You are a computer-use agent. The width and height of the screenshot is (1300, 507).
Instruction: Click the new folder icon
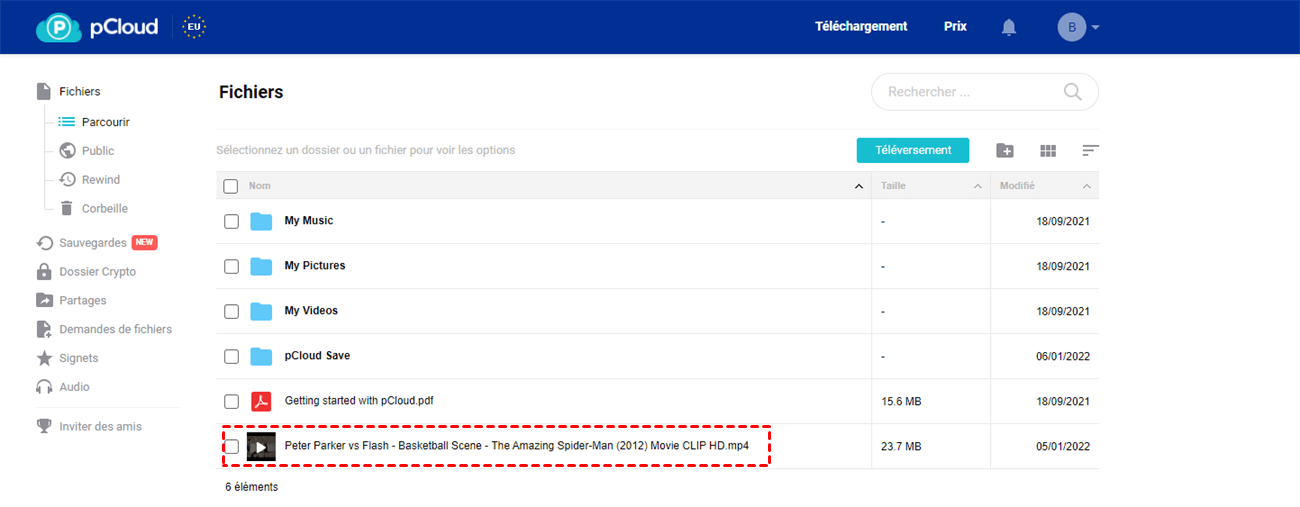[x=1005, y=151]
